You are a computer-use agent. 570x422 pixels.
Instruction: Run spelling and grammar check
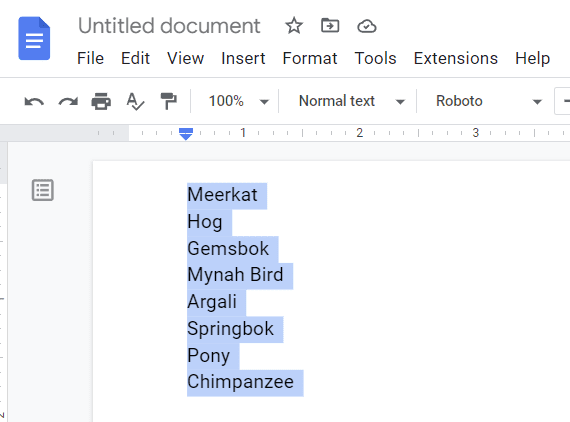tap(135, 101)
